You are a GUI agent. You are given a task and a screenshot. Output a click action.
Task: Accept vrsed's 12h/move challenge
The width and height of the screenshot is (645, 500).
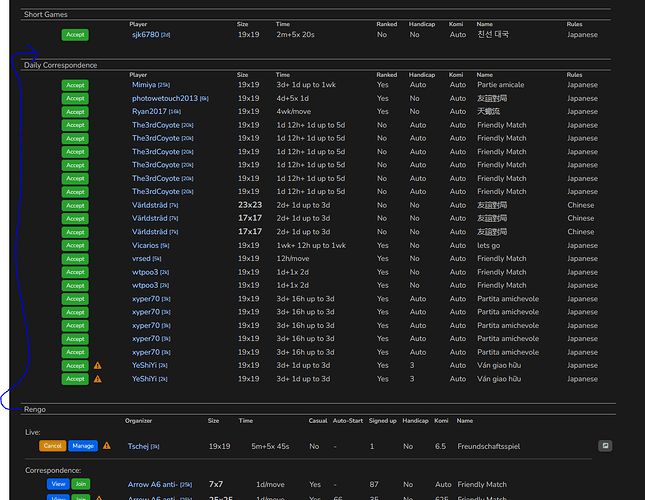(x=75, y=259)
